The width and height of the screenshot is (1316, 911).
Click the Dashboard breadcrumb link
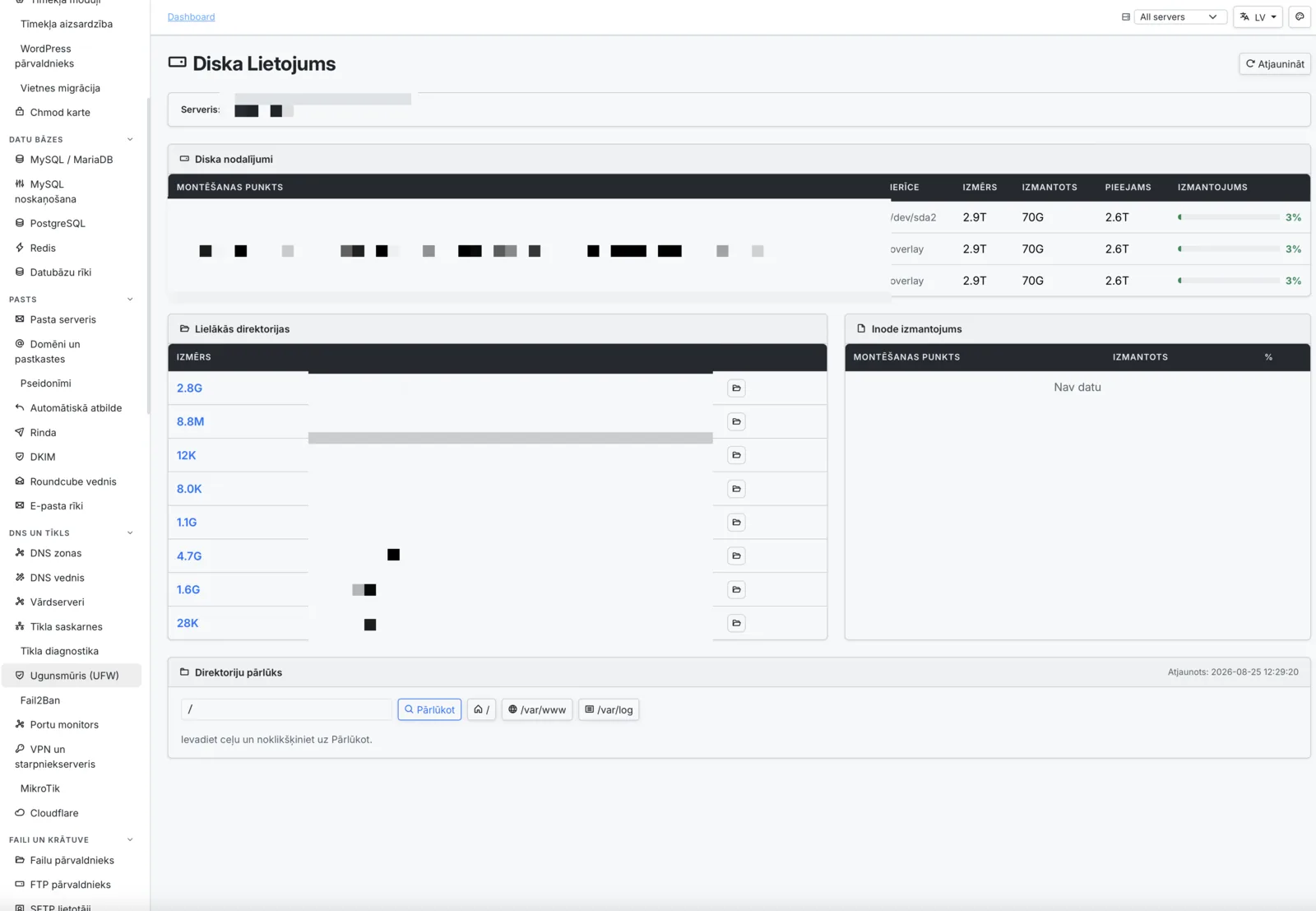coord(191,16)
